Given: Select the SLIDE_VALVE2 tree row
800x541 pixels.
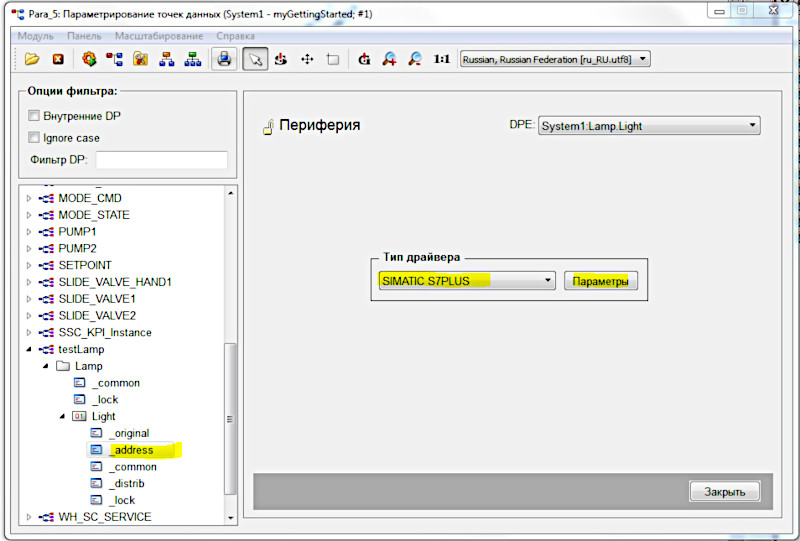Looking at the screenshot, I should [x=97, y=315].
